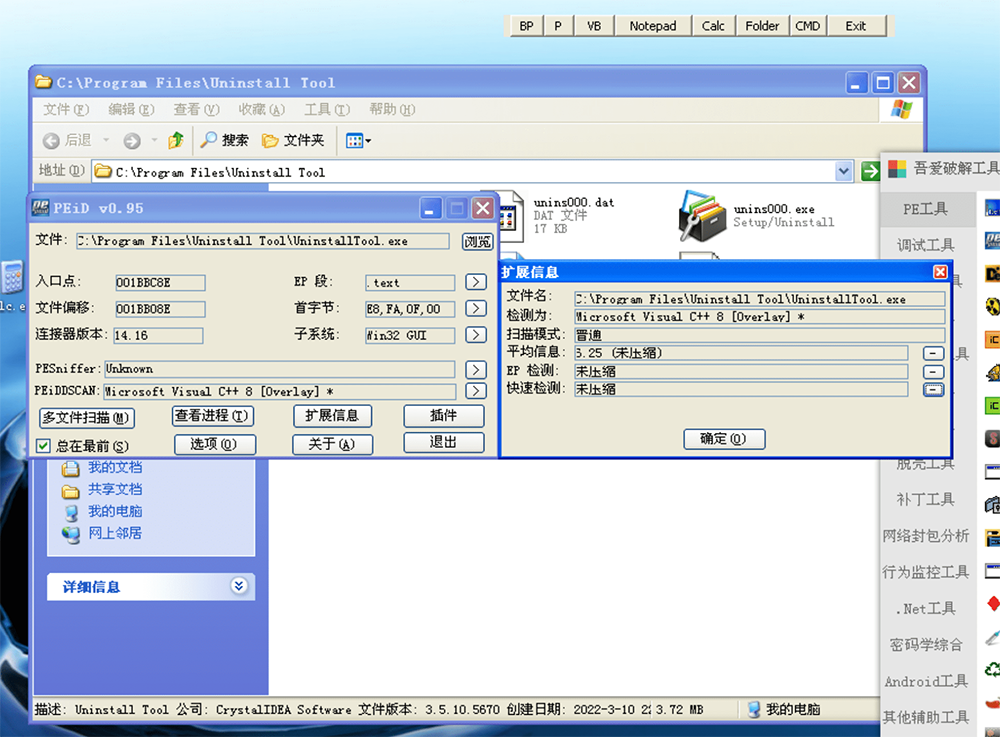Image resolution: width=1000 pixels, height=737 pixels.
Task: Open 网上邻居 link in sidebar
Action: tap(115, 533)
